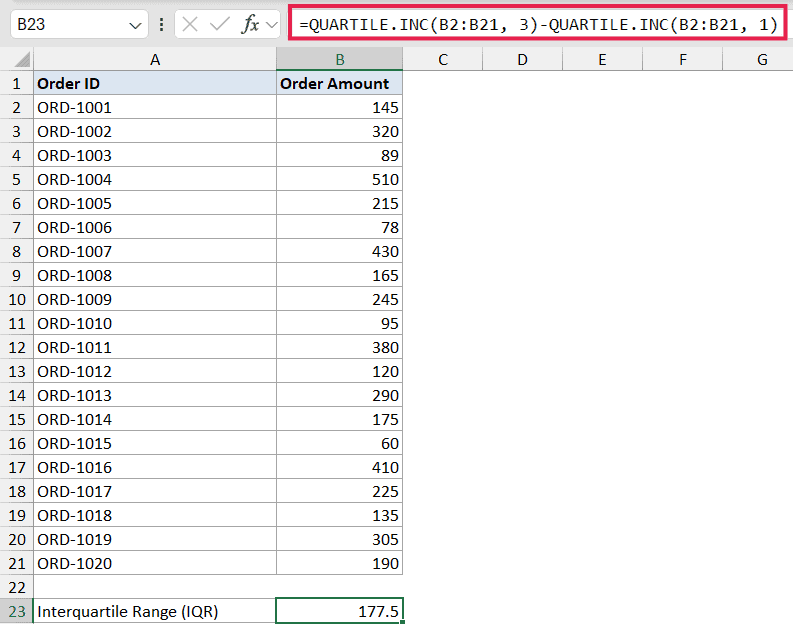Select the order amount 305
The width and height of the screenshot is (793, 624).
click(339, 539)
